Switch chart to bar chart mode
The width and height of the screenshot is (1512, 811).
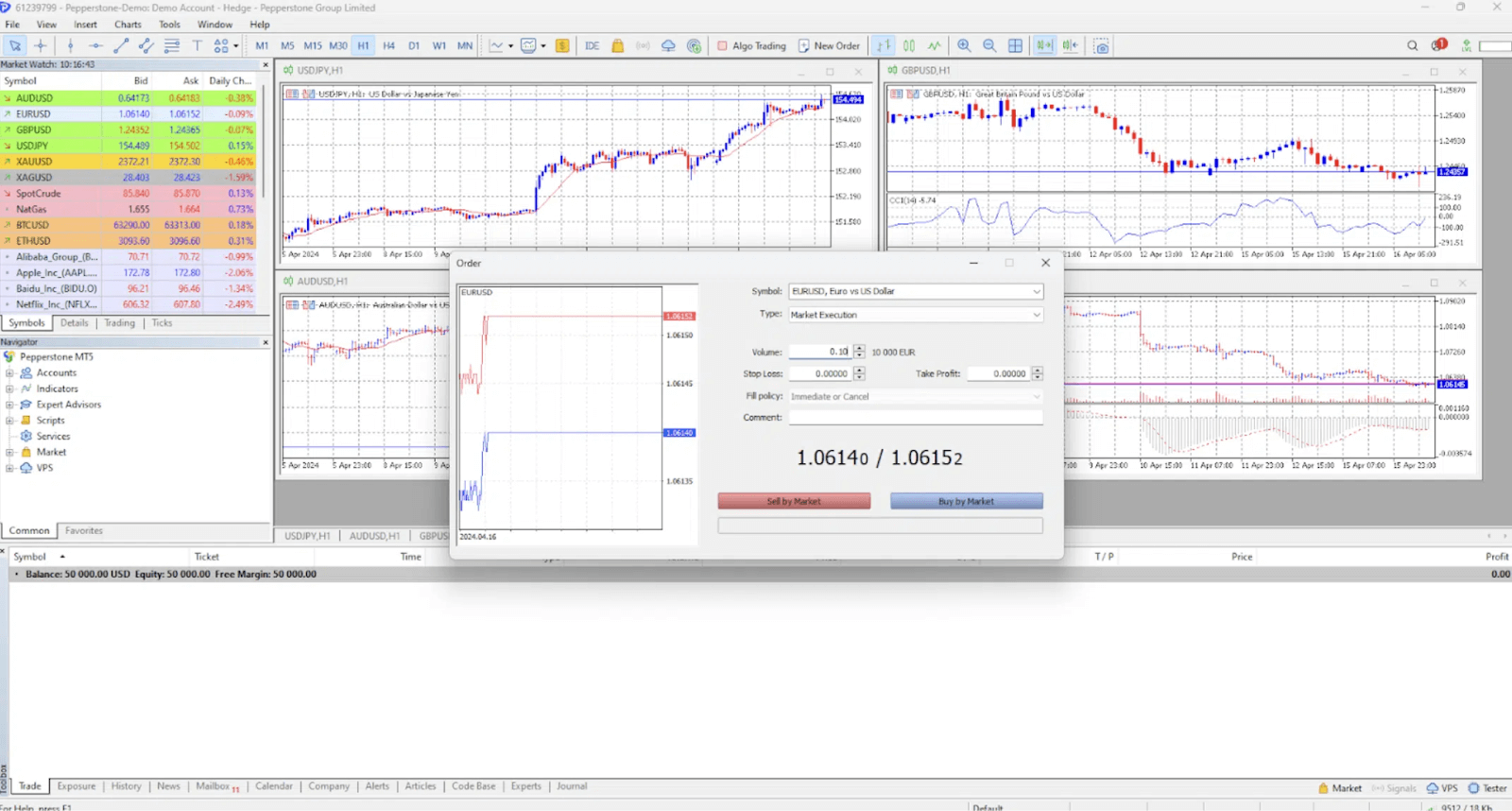pyautogui.click(x=884, y=45)
